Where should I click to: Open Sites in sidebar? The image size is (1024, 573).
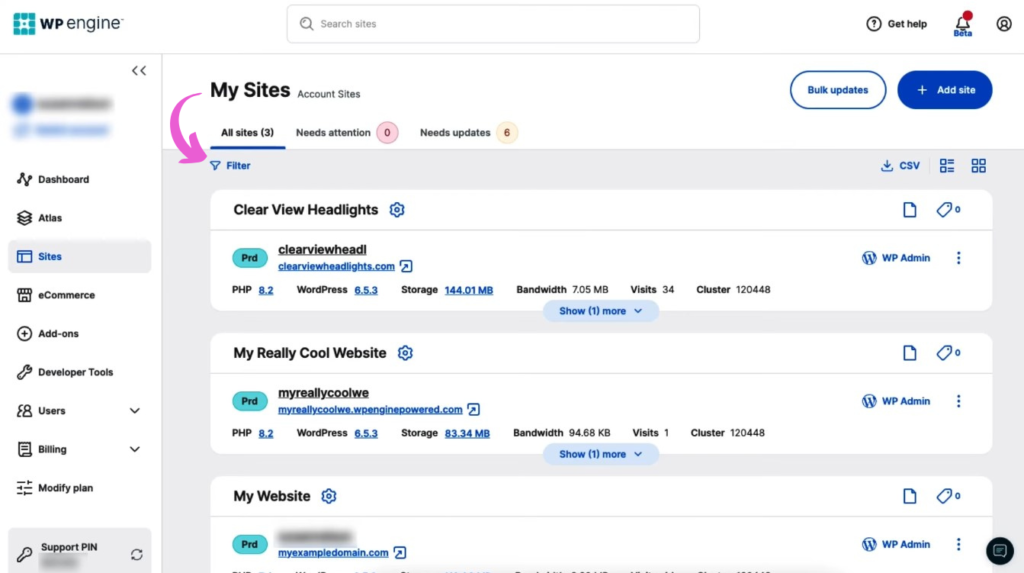click(x=80, y=257)
